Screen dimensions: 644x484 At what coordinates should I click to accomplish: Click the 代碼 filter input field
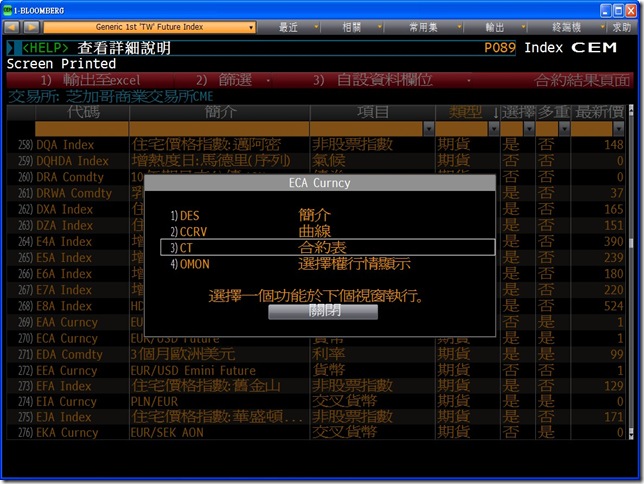click(82, 129)
